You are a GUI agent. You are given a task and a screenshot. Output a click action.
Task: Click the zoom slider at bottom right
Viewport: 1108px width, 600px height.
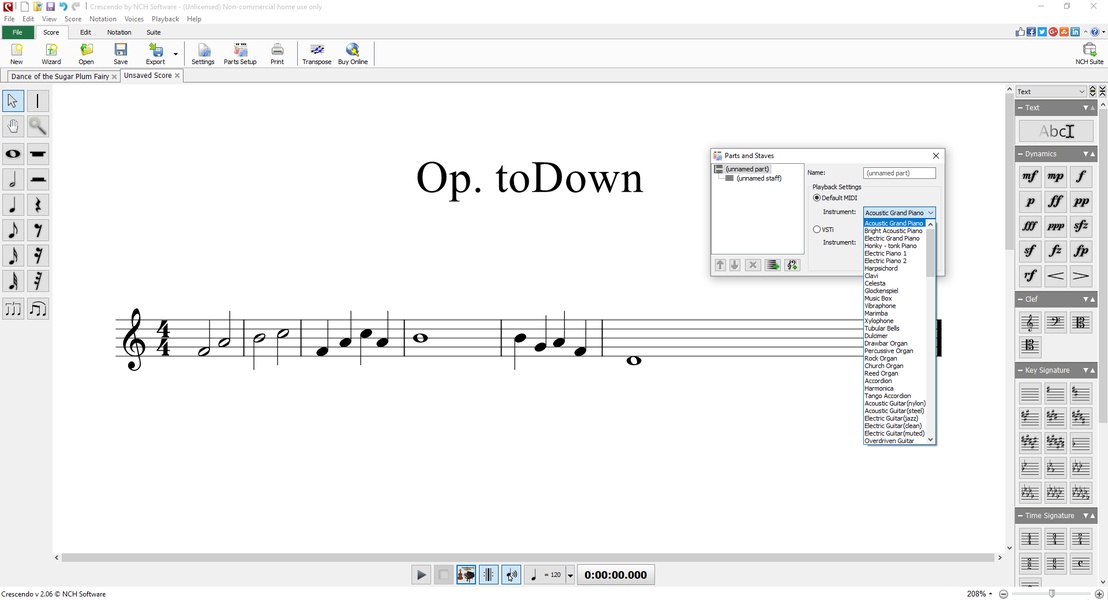1051,594
